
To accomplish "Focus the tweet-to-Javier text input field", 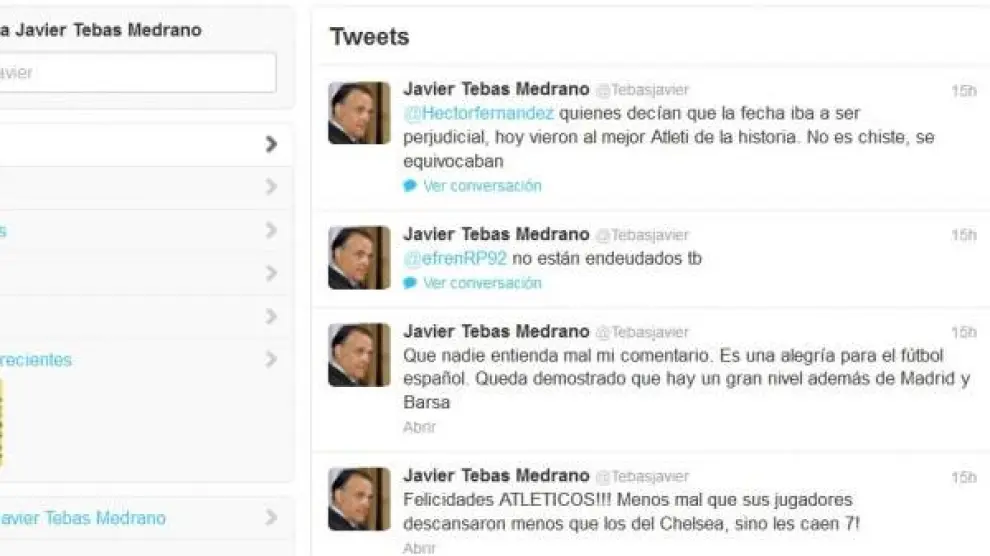I will point(137,73).
